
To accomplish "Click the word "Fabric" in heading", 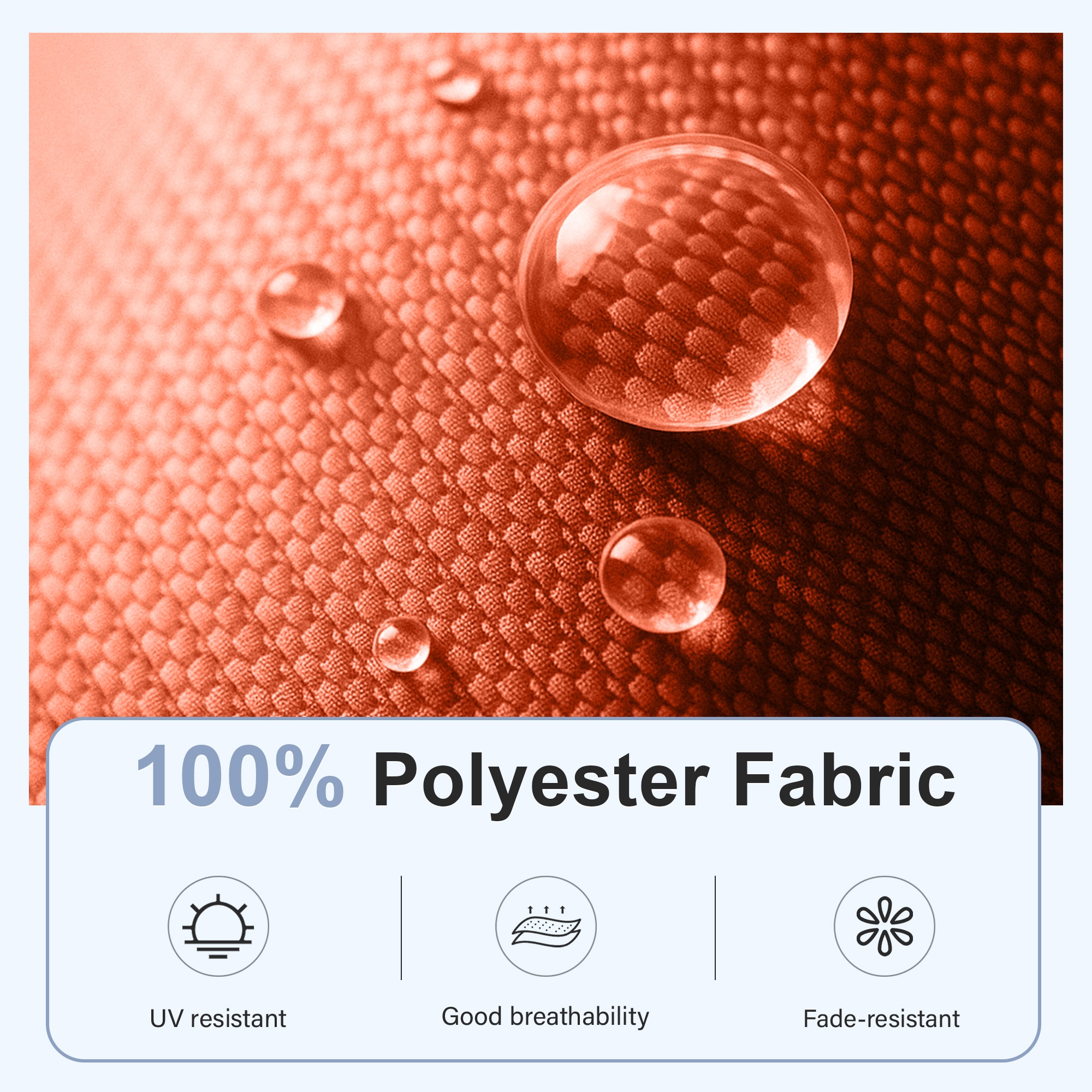I will pos(844,778).
